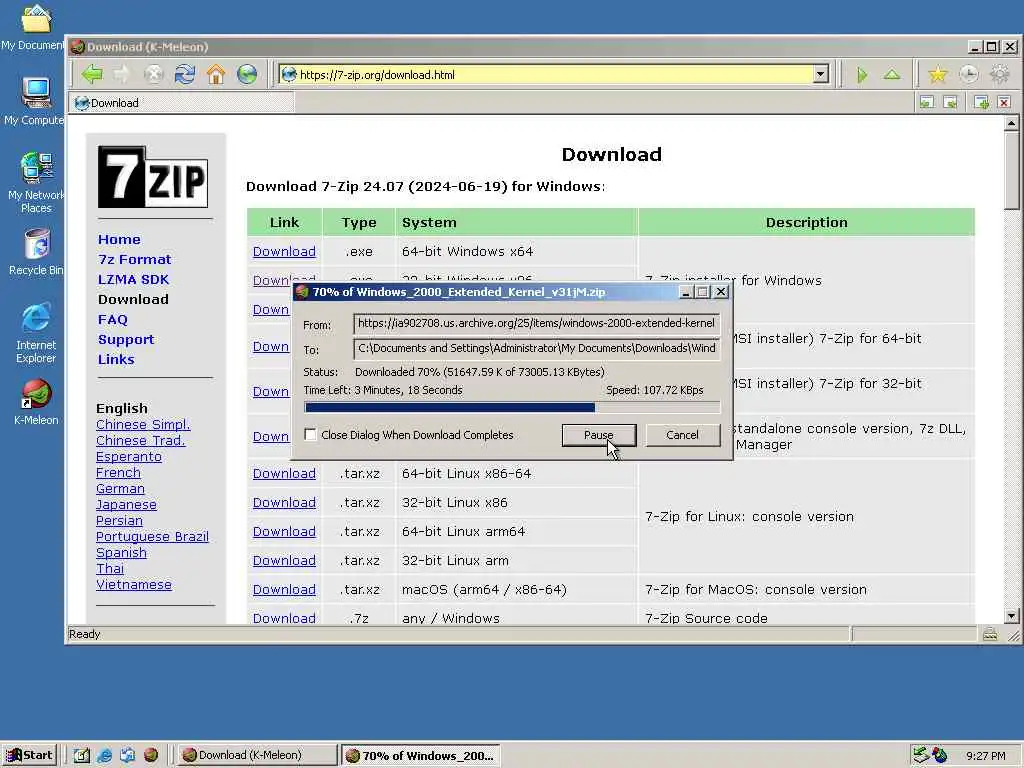Viewport: 1024px width, 768px height.
Task: Close current tab with red X icon
Action: point(1004,102)
